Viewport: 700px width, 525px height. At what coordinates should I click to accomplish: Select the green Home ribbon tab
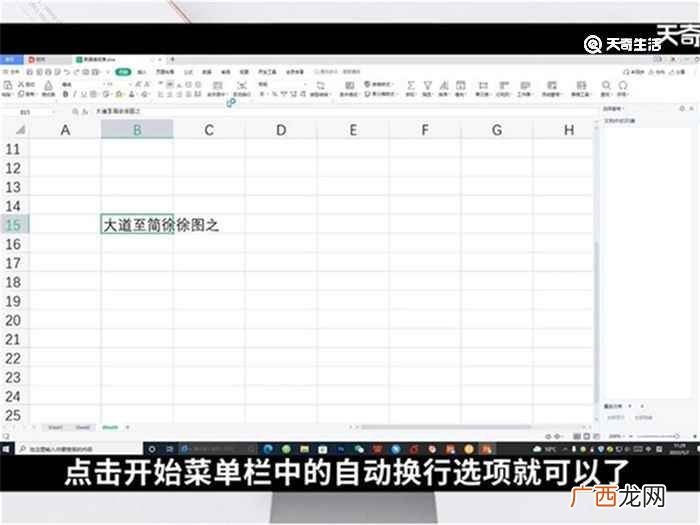123,72
